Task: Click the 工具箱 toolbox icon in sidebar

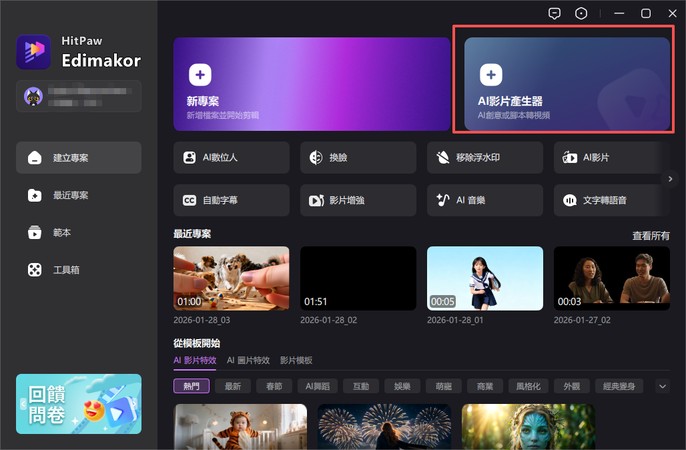Action: pos(35,270)
